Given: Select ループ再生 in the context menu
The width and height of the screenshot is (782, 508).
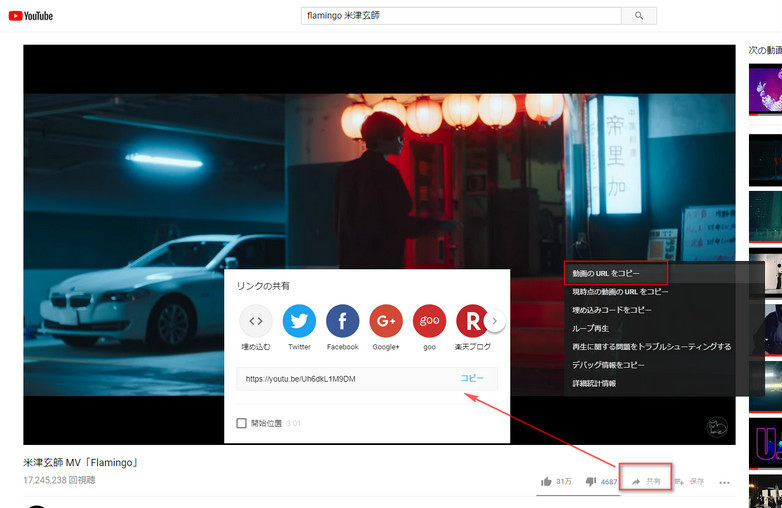Looking at the screenshot, I should [590, 329].
